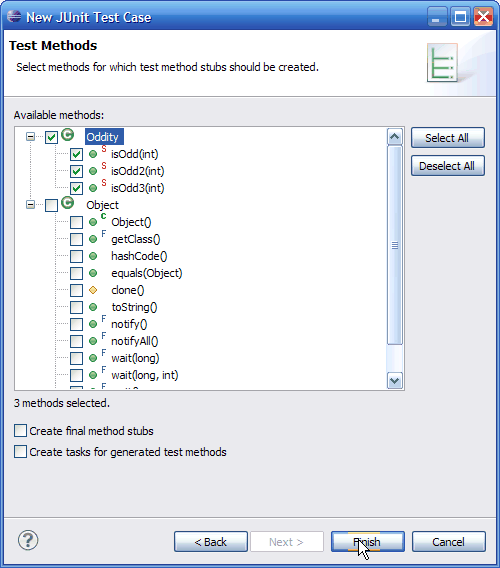Cancel the New JUnit Test Case dialog
The image size is (500, 568).
click(449, 542)
